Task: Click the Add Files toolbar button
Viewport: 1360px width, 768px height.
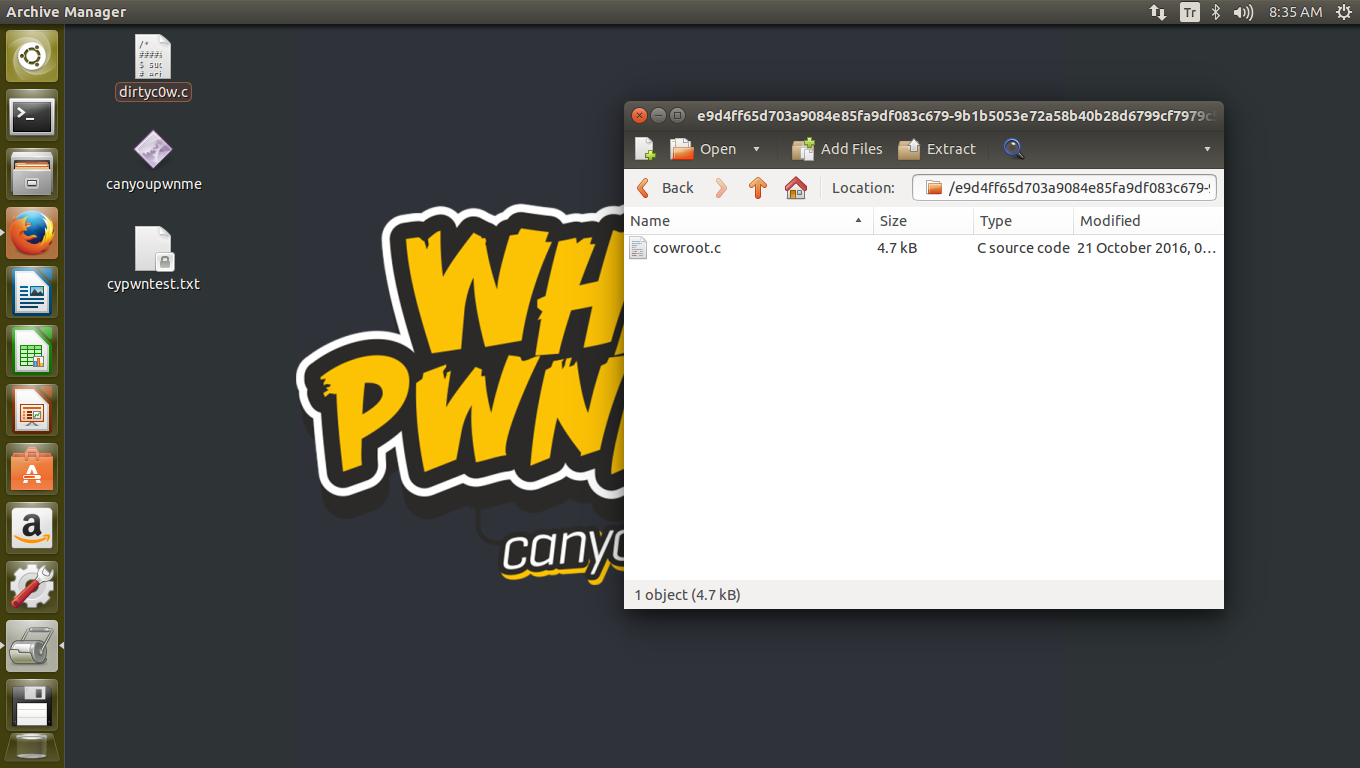Action: (837, 149)
